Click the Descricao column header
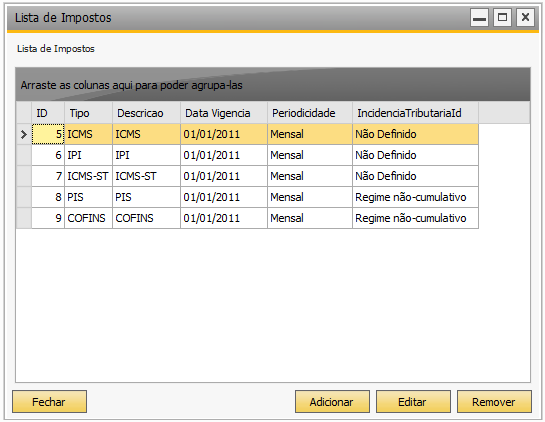 tap(146, 113)
